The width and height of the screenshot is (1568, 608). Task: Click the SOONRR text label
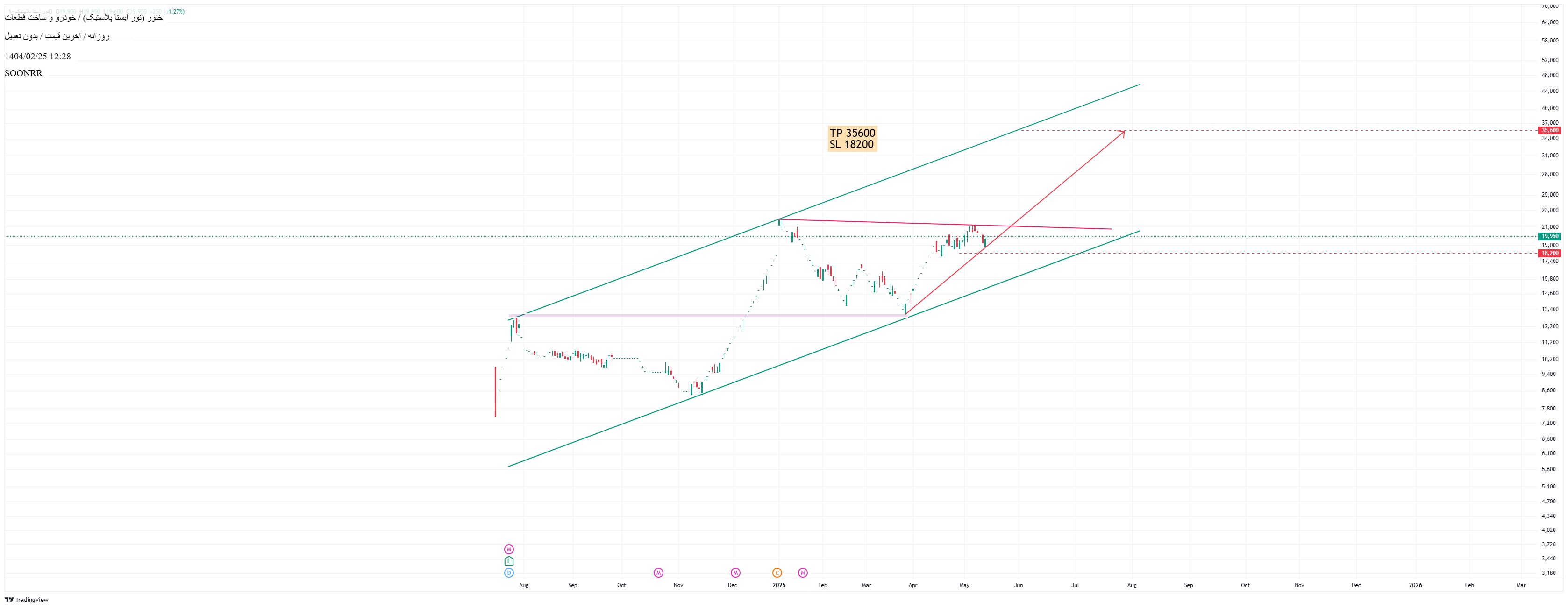pos(24,73)
